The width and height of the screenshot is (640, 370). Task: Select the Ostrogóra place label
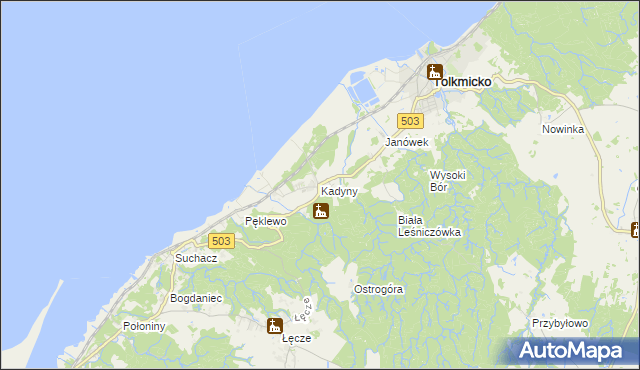pyautogui.click(x=378, y=289)
